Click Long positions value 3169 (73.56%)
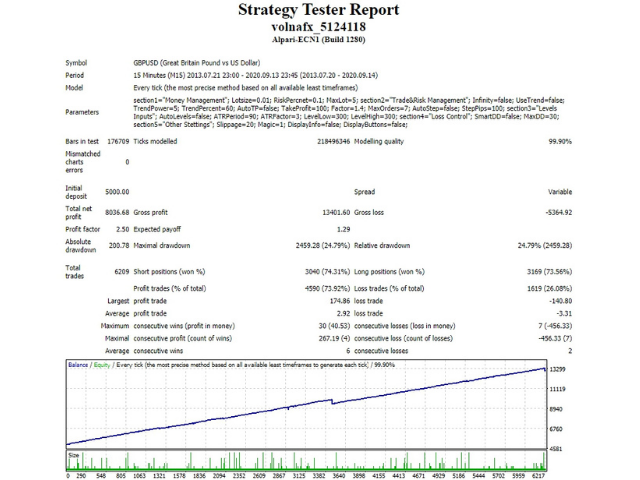Screen dimensions: 640x480 coord(549,272)
